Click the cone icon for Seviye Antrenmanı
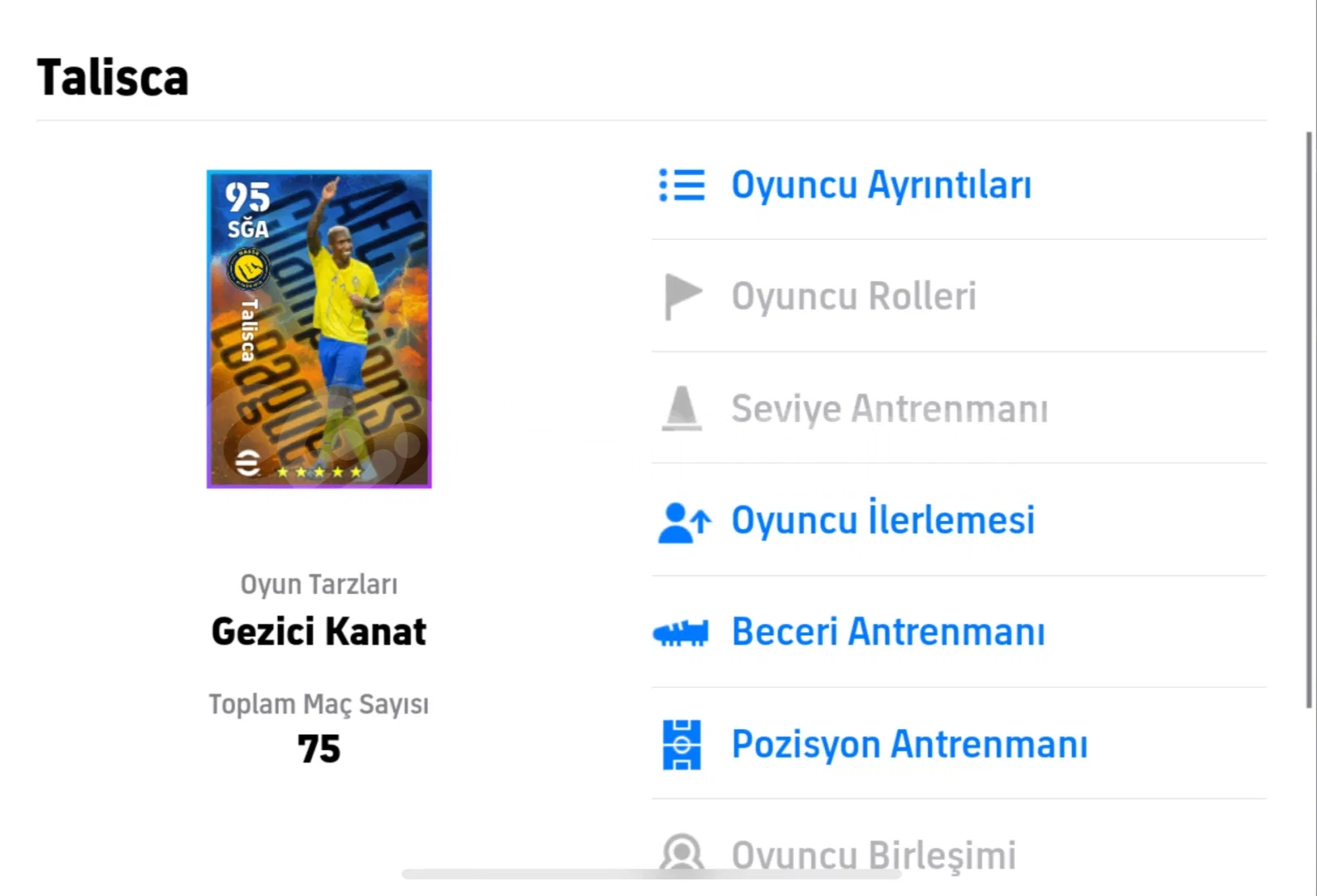The height and width of the screenshot is (896, 1317). click(x=681, y=408)
